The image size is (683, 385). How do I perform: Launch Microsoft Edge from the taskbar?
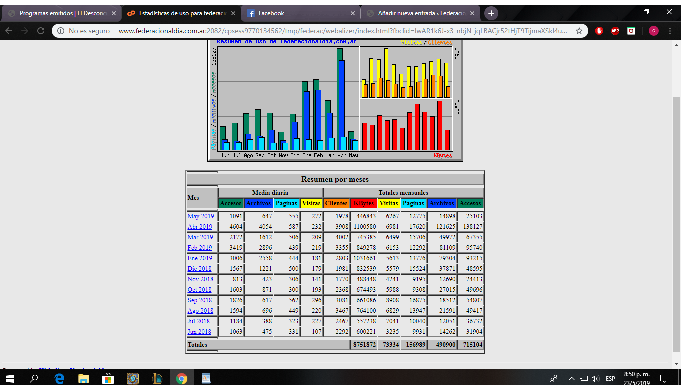click(59, 378)
